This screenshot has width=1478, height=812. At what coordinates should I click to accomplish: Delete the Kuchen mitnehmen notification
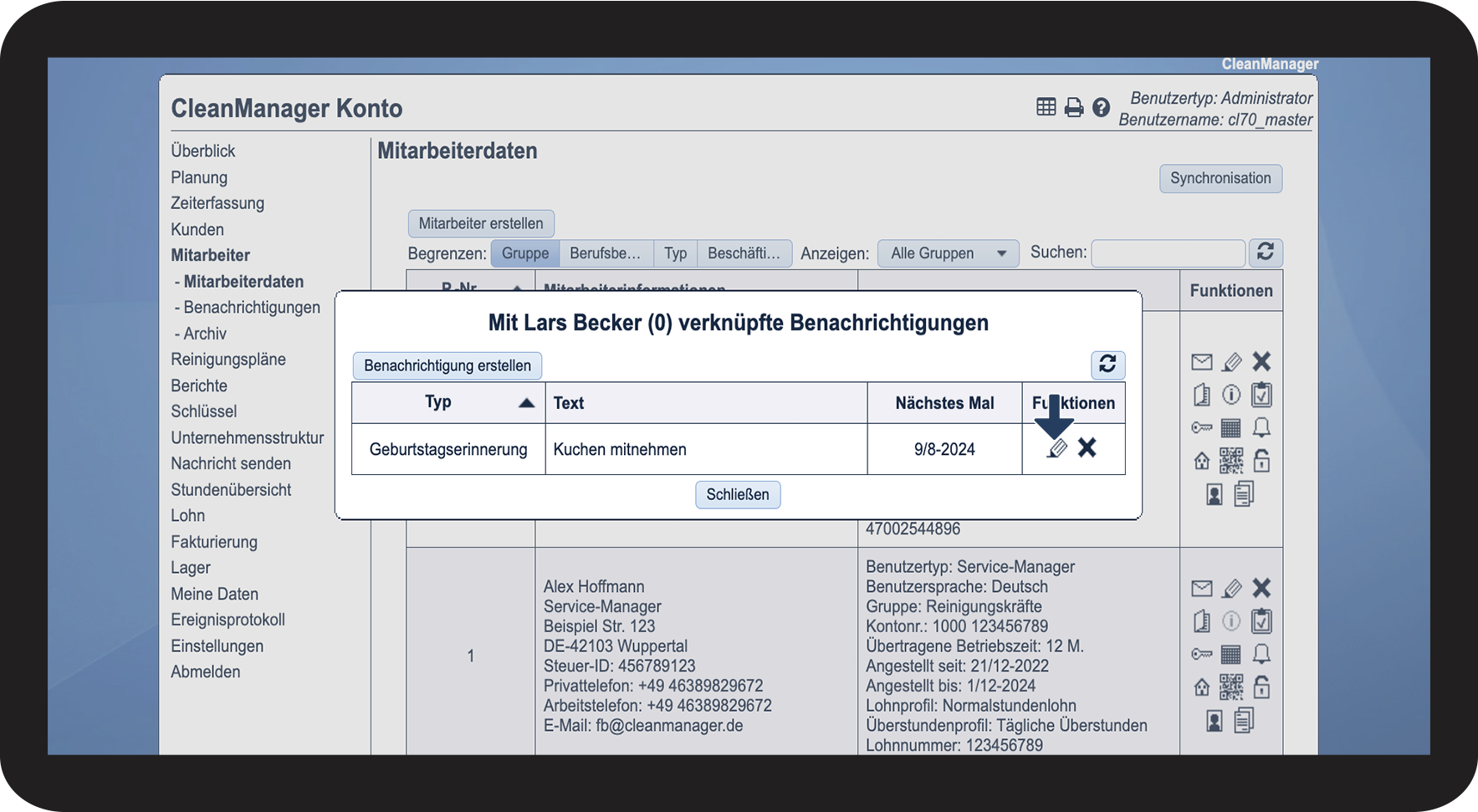point(1087,448)
